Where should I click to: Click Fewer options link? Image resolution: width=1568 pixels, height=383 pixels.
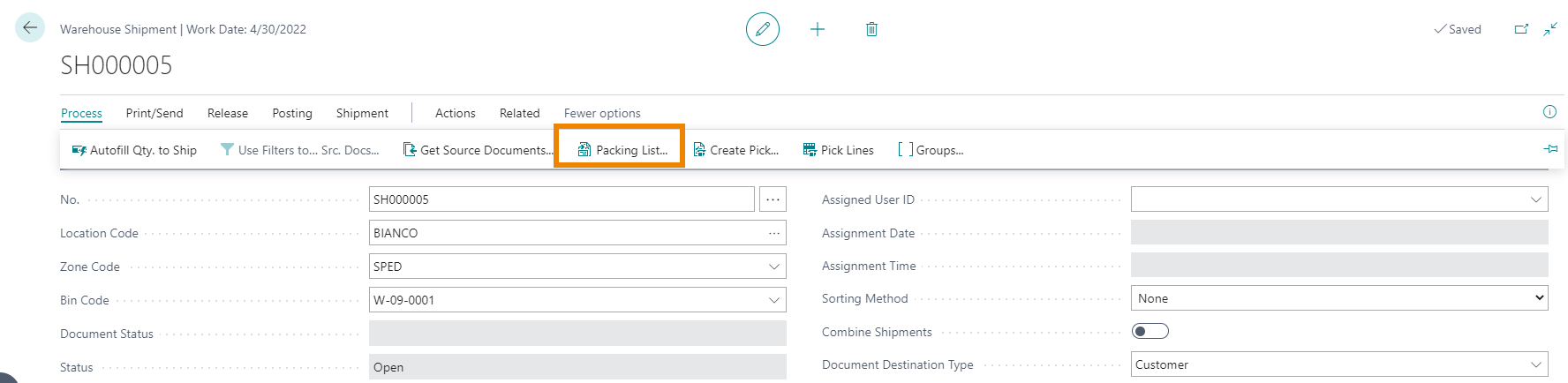602,113
